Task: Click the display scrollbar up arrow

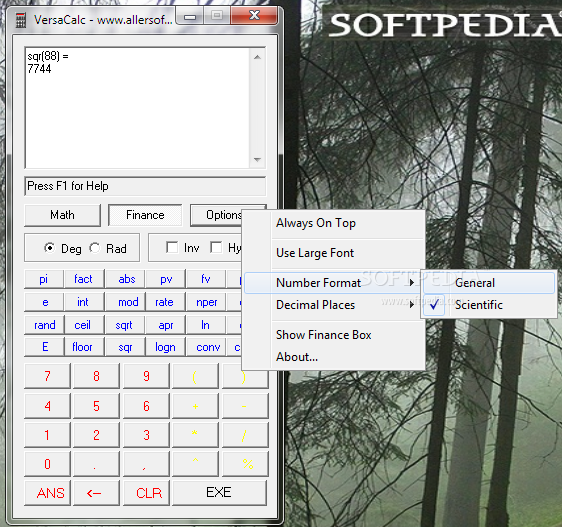Action: 257,57
